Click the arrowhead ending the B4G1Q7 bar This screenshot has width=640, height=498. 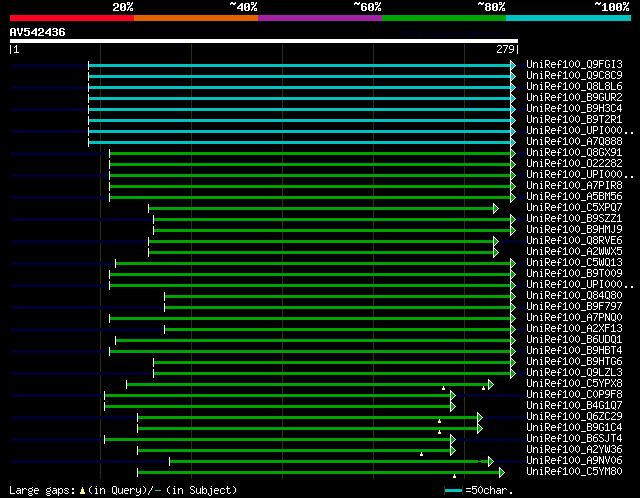pyautogui.click(x=453, y=407)
